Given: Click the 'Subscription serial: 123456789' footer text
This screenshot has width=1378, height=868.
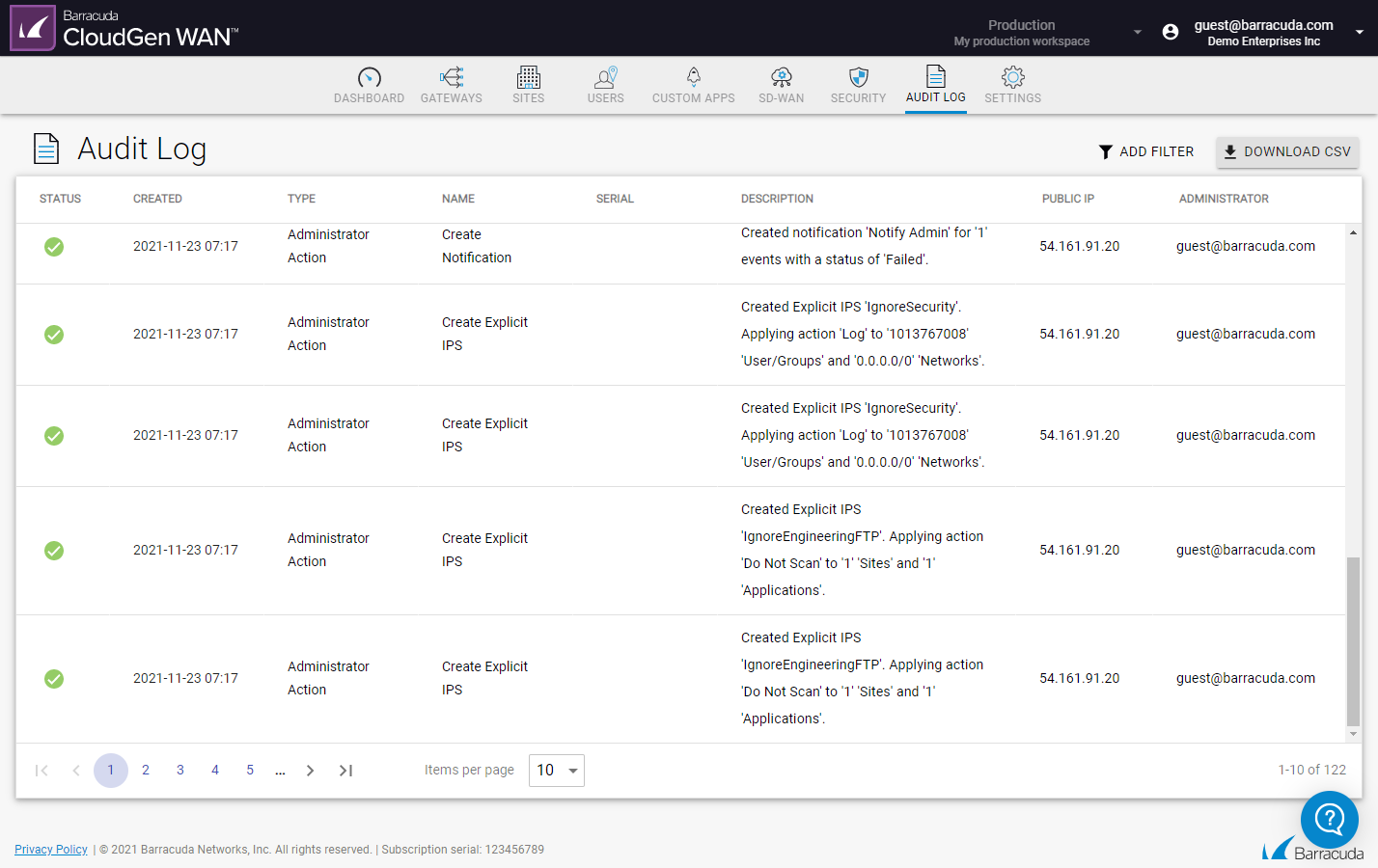Looking at the screenshot, I should [x=462, y=850].
